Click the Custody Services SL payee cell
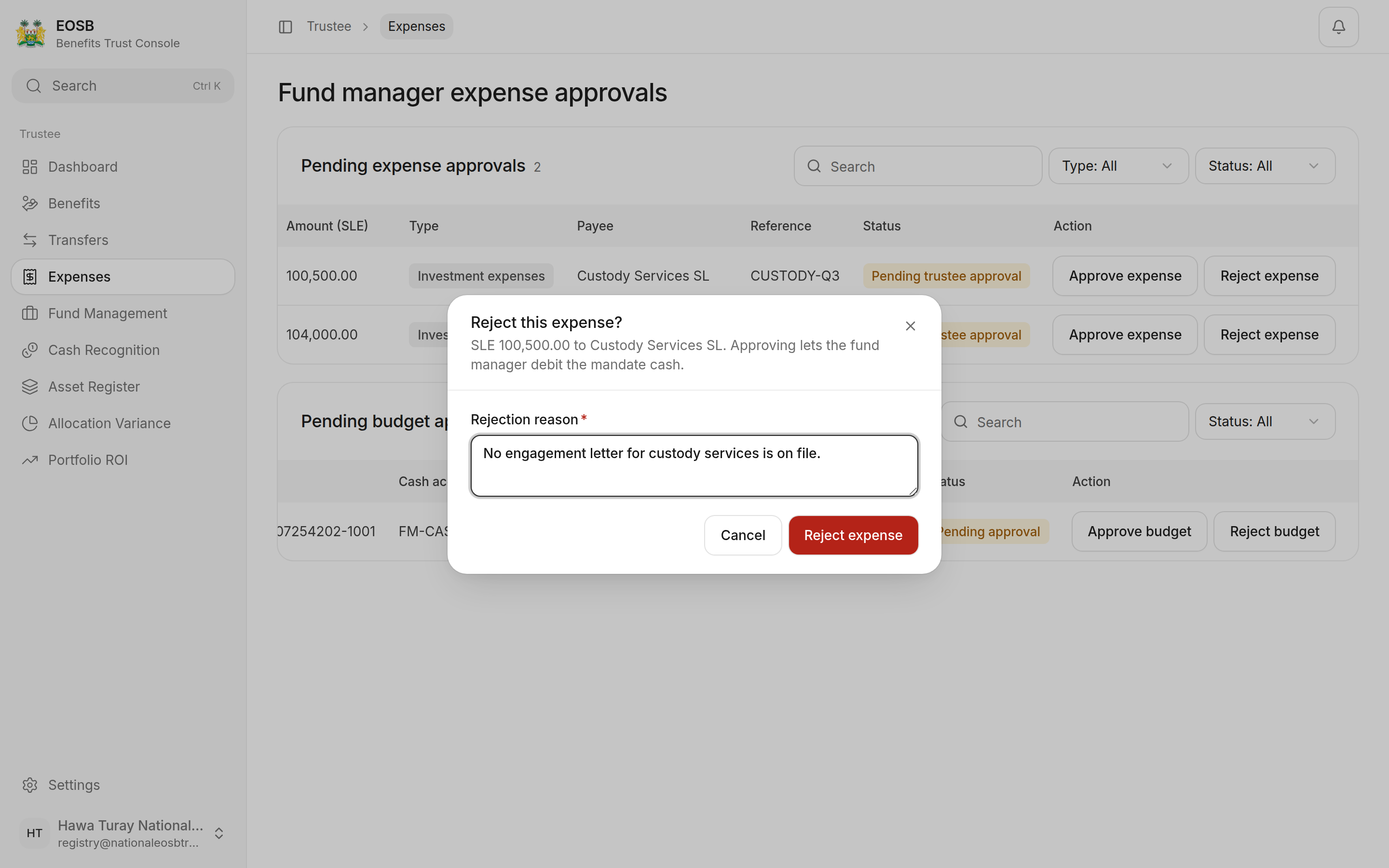The height and width of the screenshot is (868, 1389). point(643,276)
